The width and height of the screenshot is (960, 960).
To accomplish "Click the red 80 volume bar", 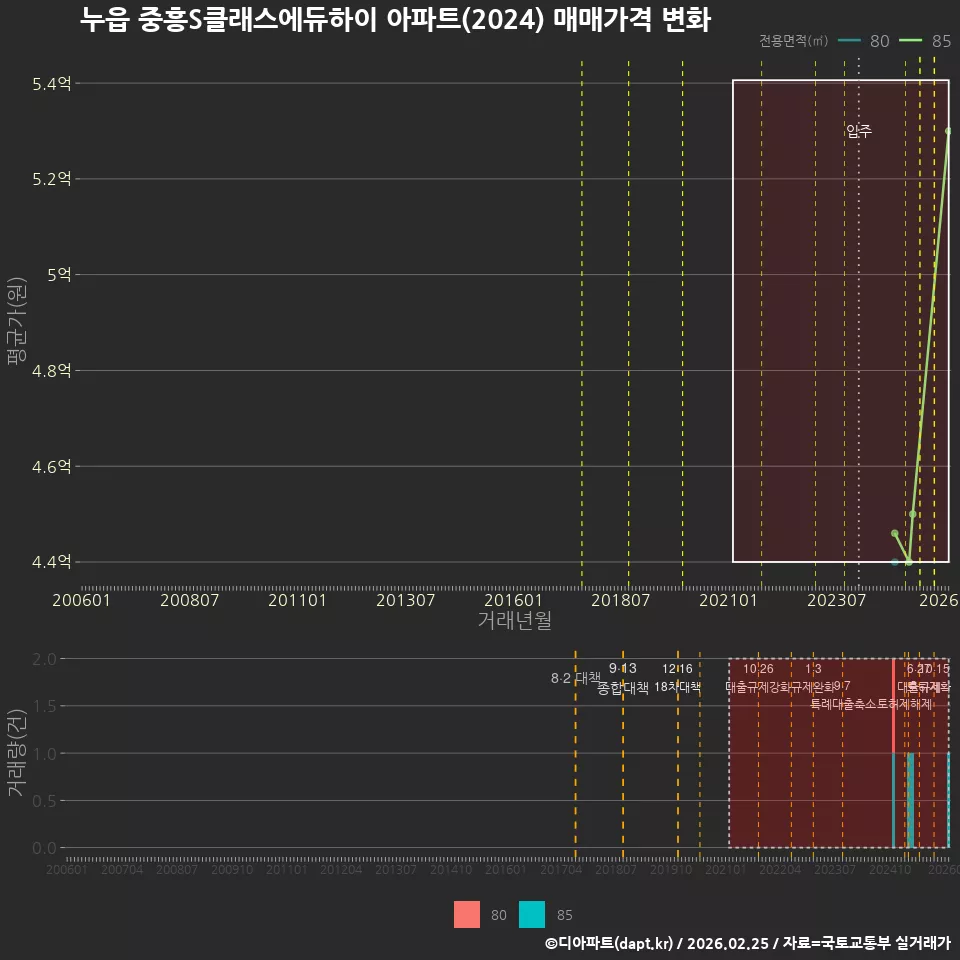I will [894, 706].
